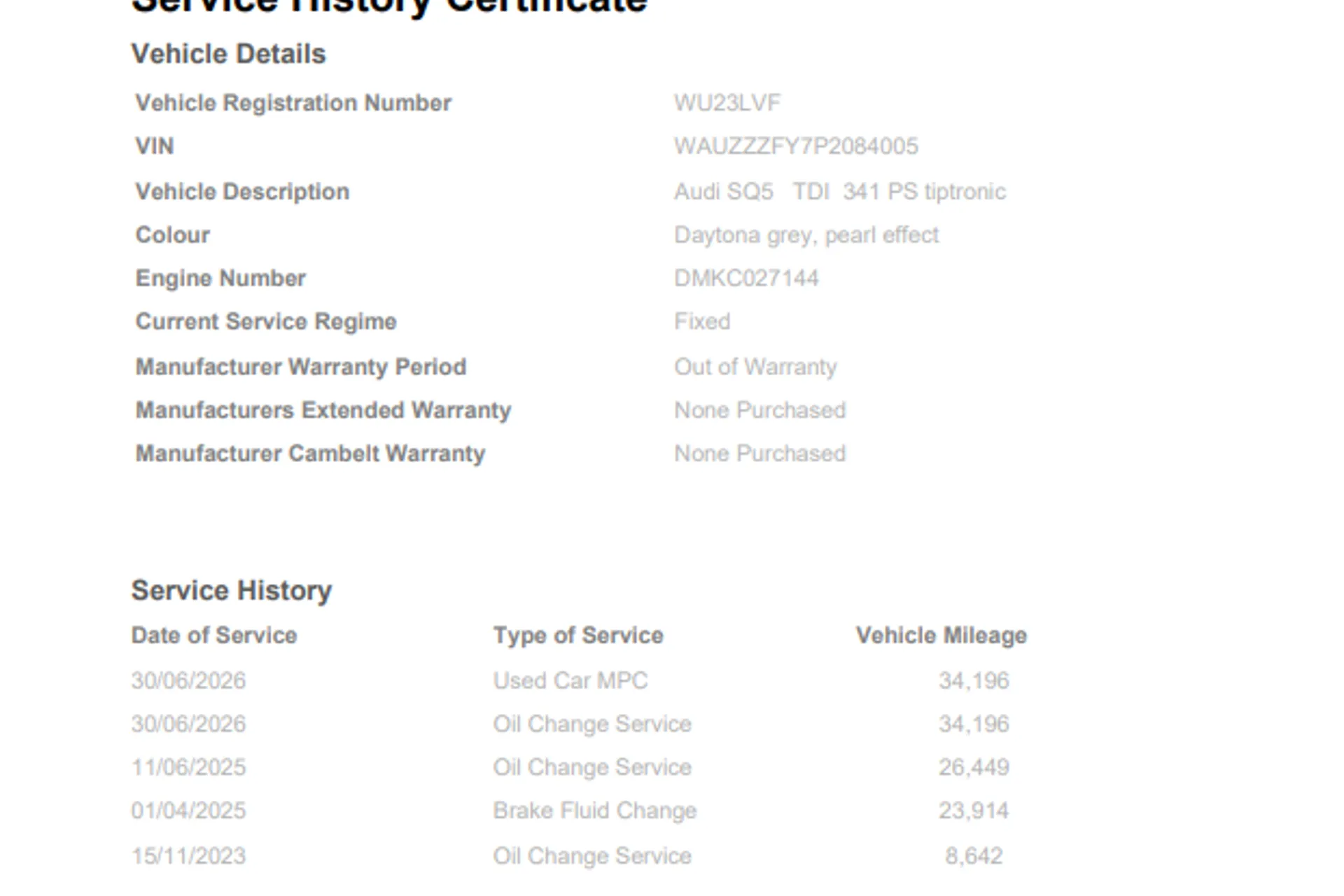Image resolution: width=1344 pixels, height=896 pixels.
Task: Select the Brake Fluid Change entry
Action: coord(595,811)
